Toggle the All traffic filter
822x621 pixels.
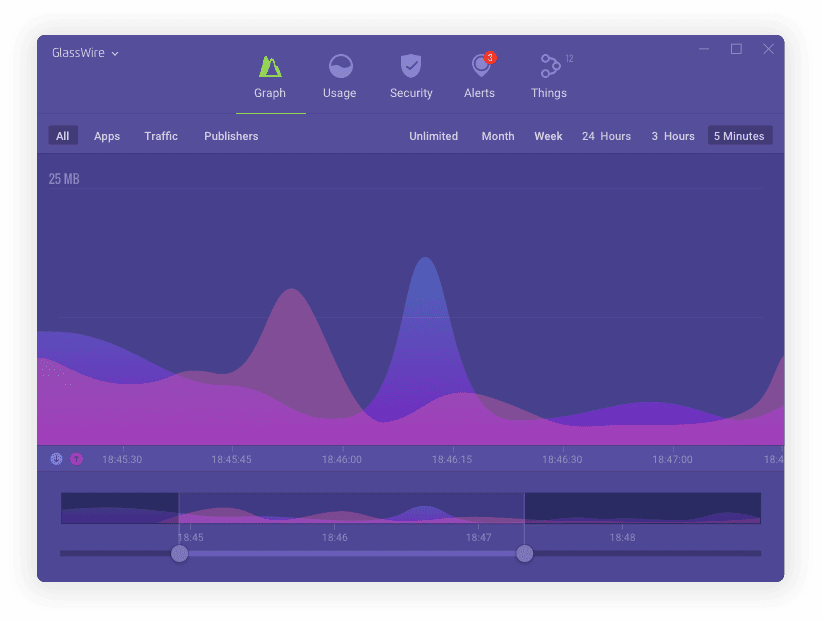63,136
